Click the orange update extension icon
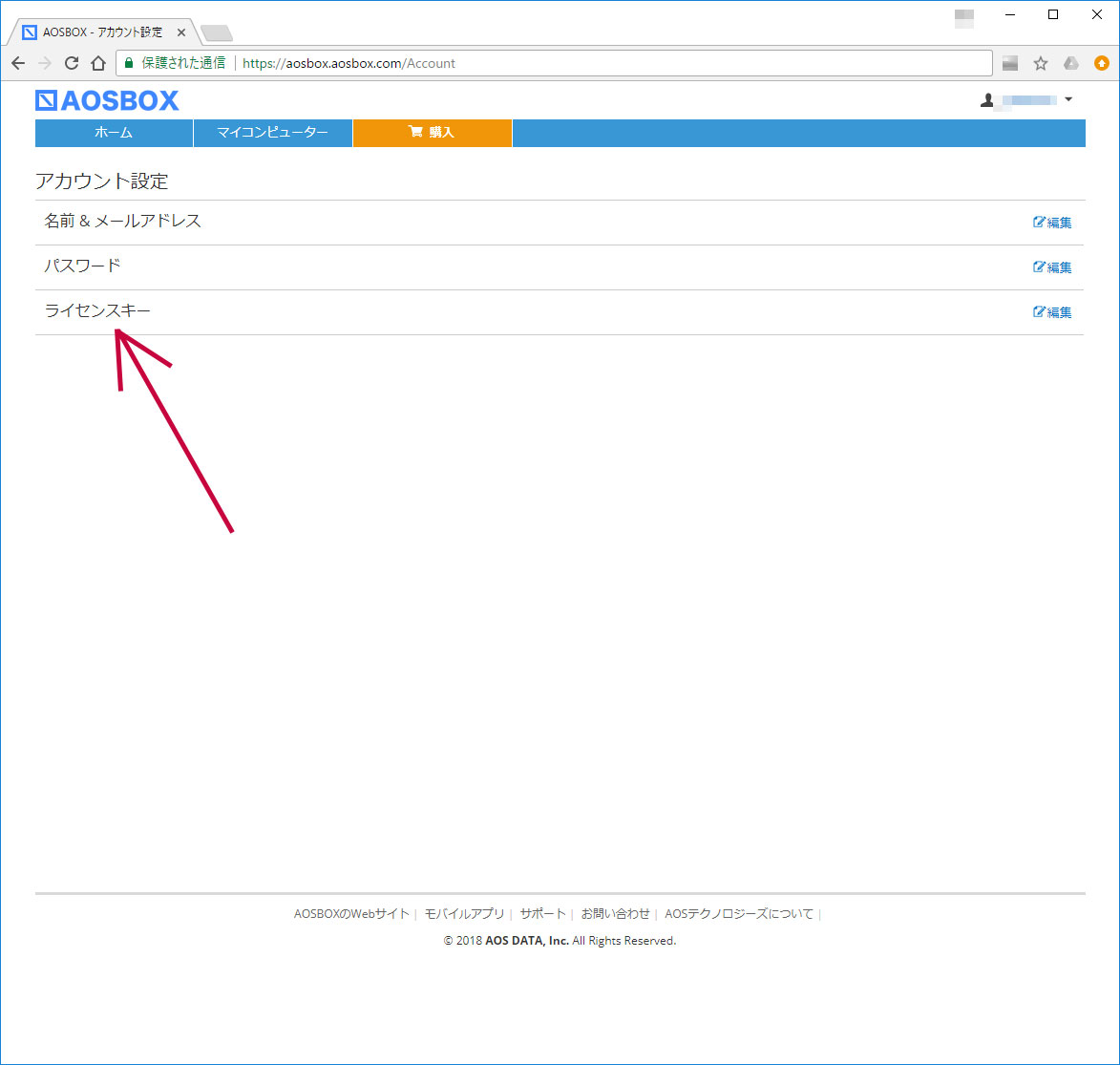 pyautogui.click(x=1102, y=64)
